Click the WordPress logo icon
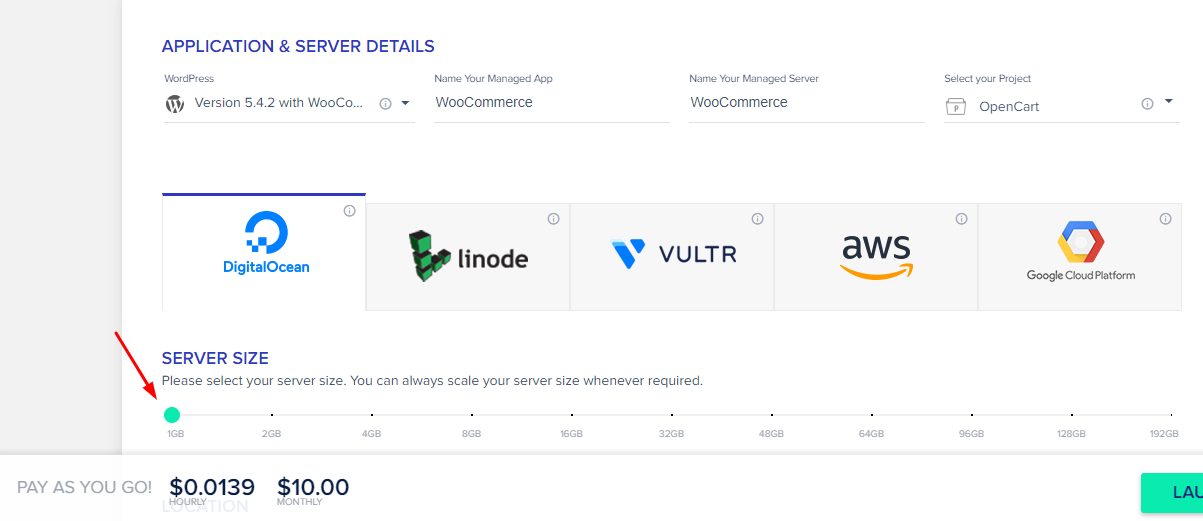Image resolution: width=1203 pixels, height=521 pixels. click(x=175, y=103)
